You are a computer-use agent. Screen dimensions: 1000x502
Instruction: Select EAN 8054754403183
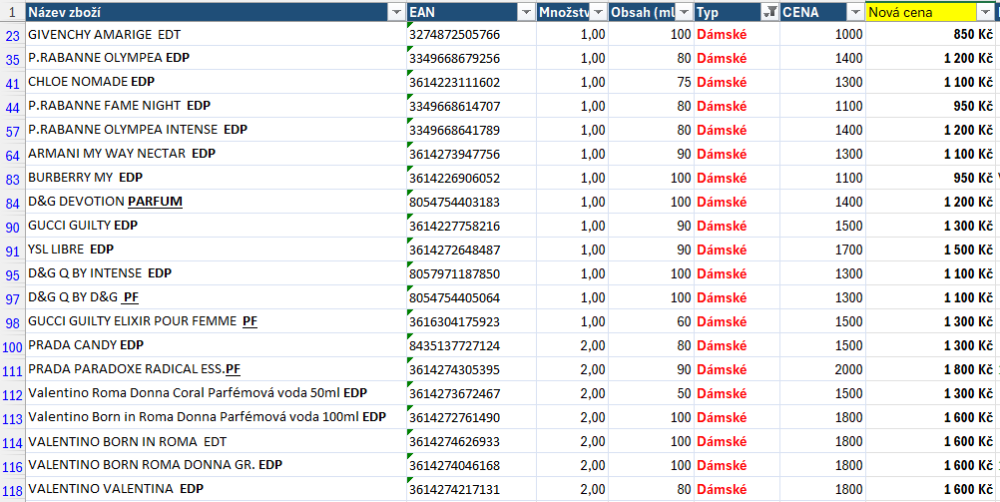click(x=471, y=202)
